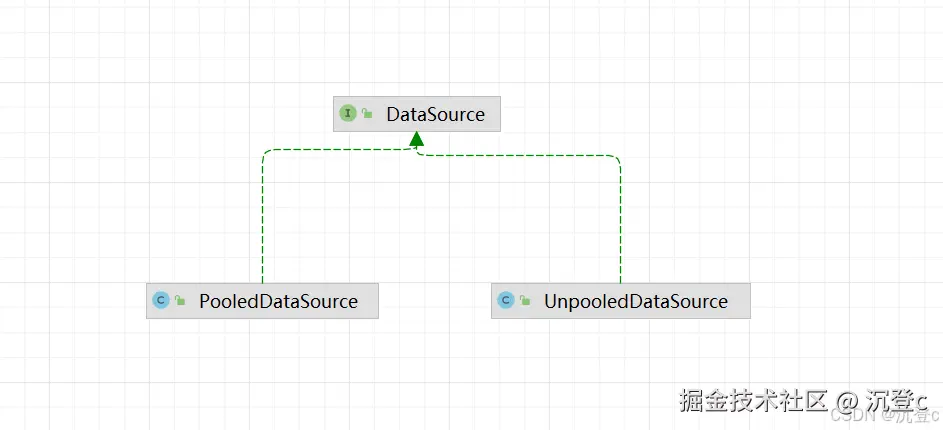Image resolution: width=943 pixels, height=430 pixels.
Task: Click the blue class icon on PooledDataSource
Action: click(161, 300)
